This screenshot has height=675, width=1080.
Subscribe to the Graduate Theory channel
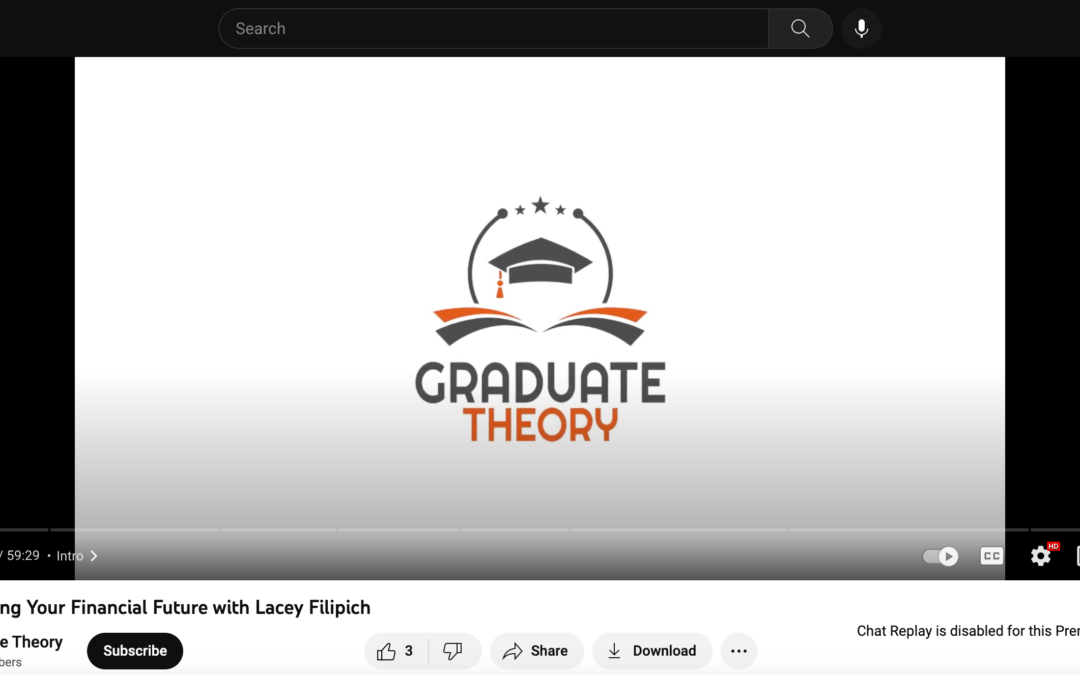click(x=135, y=651)
